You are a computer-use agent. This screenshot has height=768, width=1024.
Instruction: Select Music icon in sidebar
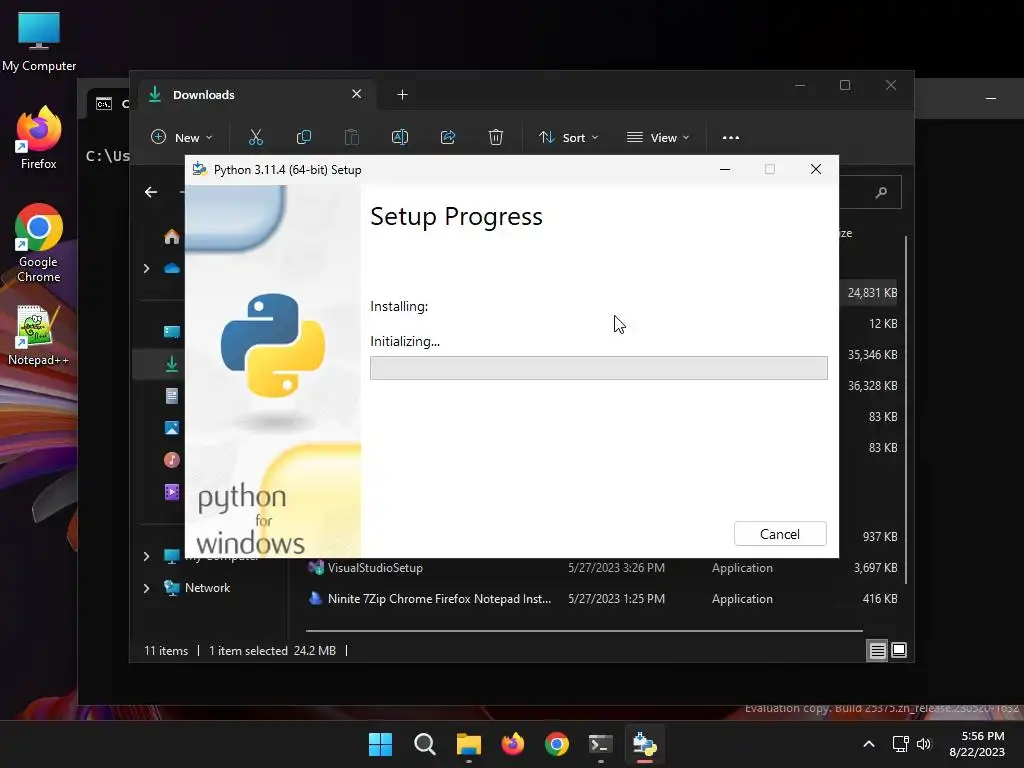tap(172, 460)
